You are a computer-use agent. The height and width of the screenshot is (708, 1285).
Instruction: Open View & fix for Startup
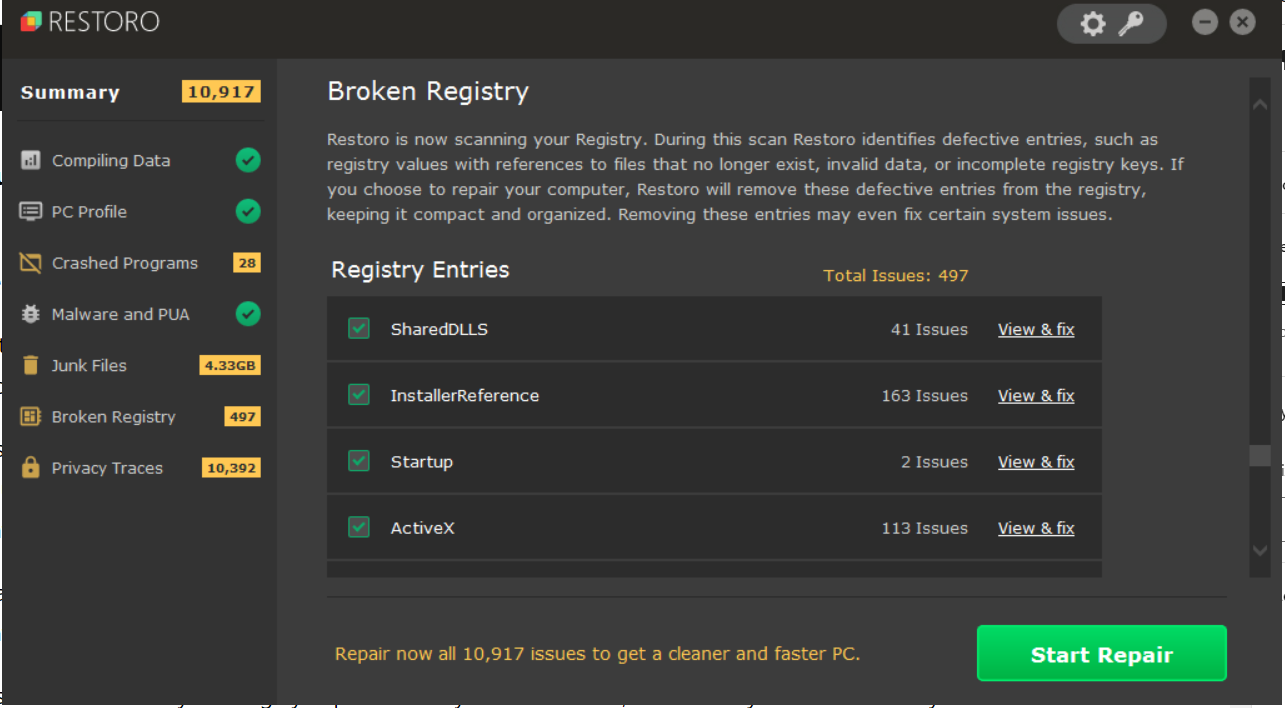1036,462
